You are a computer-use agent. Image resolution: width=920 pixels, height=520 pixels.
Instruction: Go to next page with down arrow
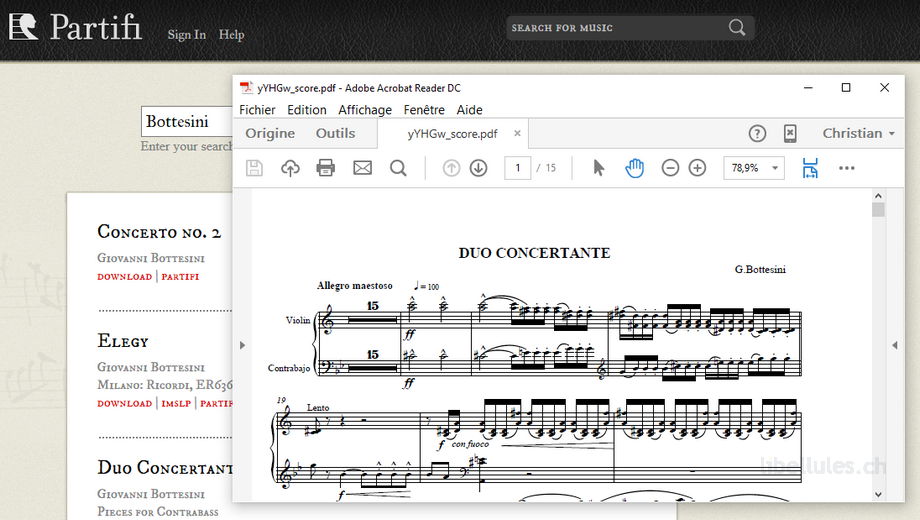click(479, 168)
